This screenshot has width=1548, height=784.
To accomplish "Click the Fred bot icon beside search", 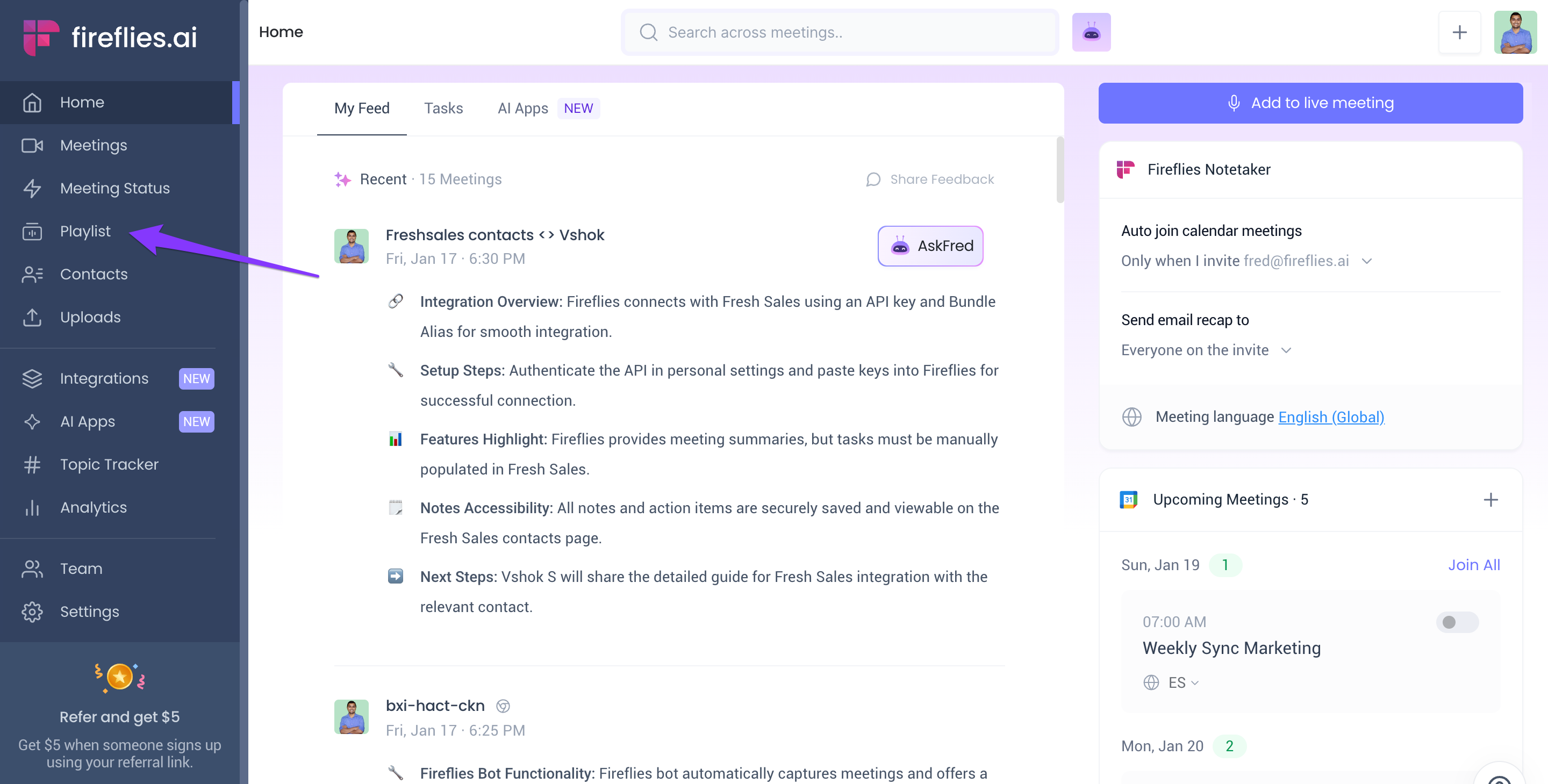I will (1091, 32).
